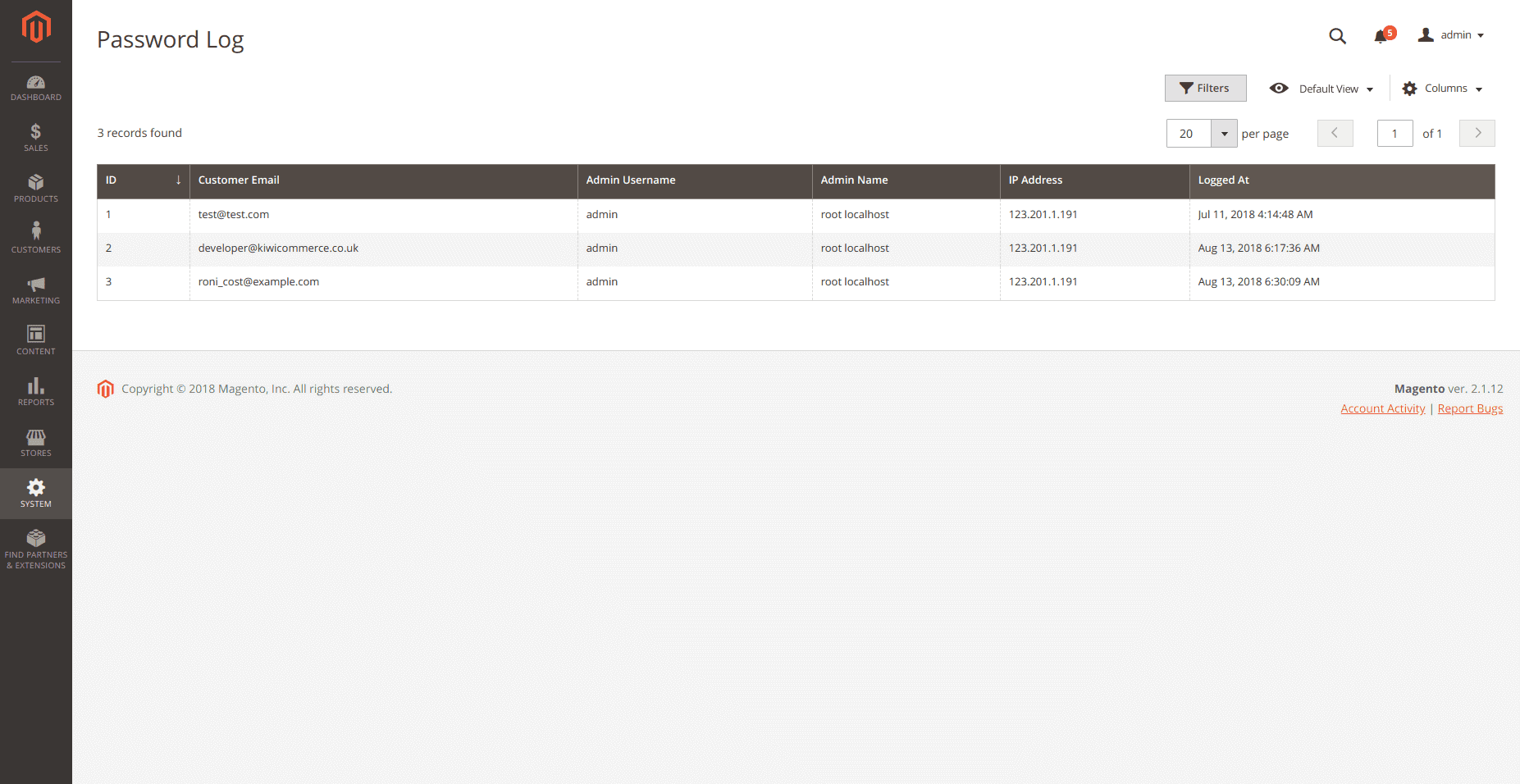Click the Magento logo in sidebar

36,27
